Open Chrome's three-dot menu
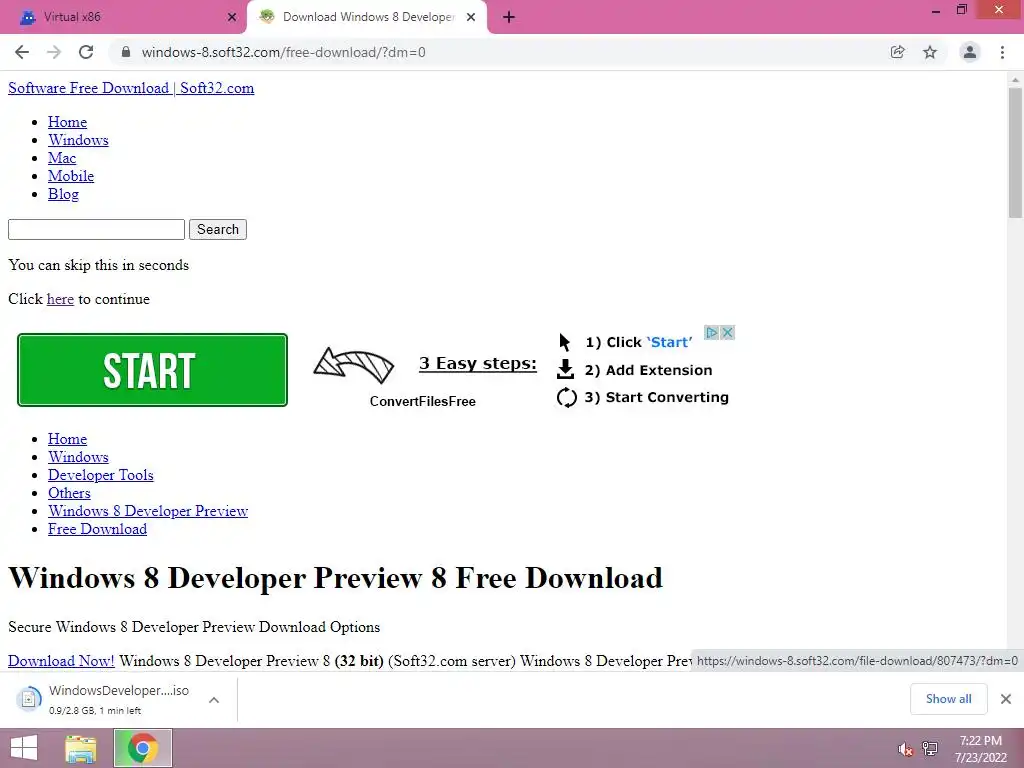1024x768 pixels. pyautogui.click(x=1002, y=52)
